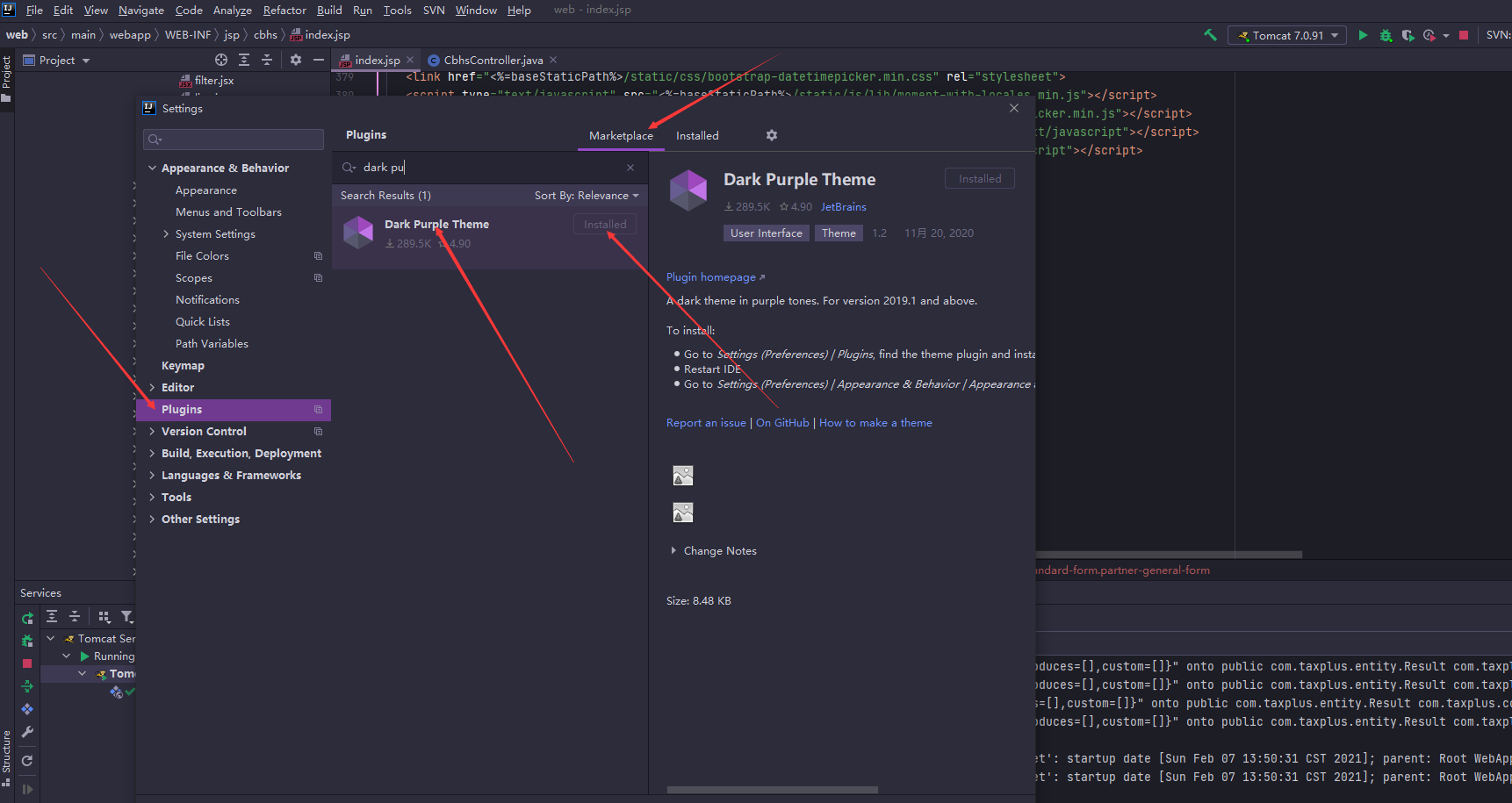Click the Report an issue link
1512x803 pixels.
(706, 422)
